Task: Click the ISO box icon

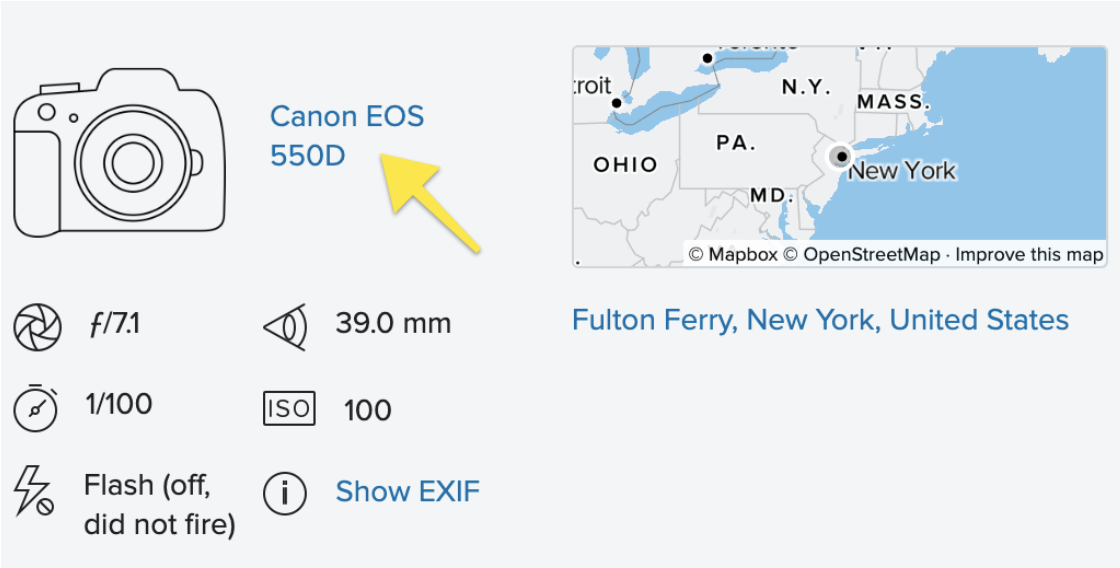Action: tap(289, 409)
